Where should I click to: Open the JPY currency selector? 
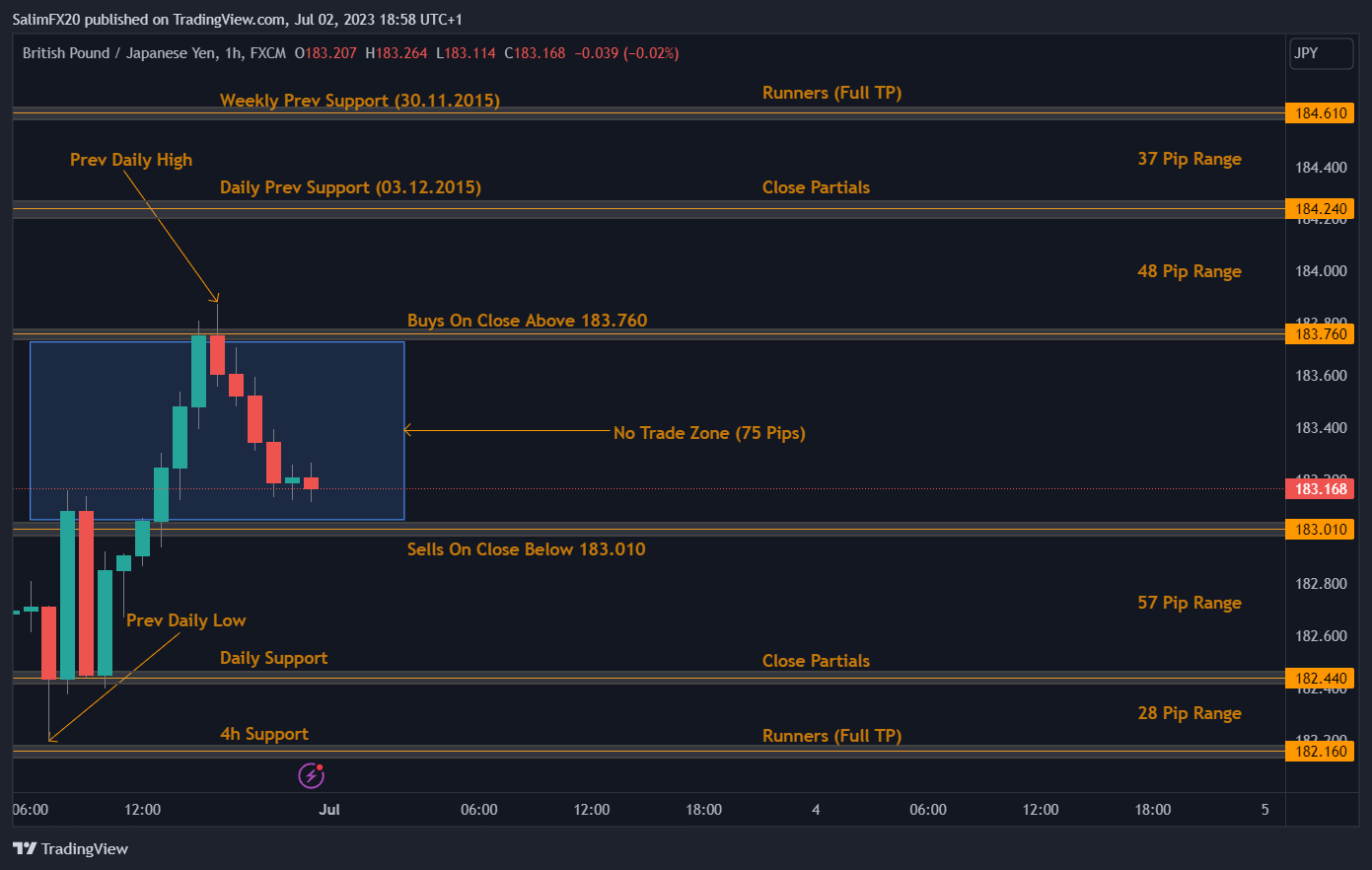(1321, 53)
